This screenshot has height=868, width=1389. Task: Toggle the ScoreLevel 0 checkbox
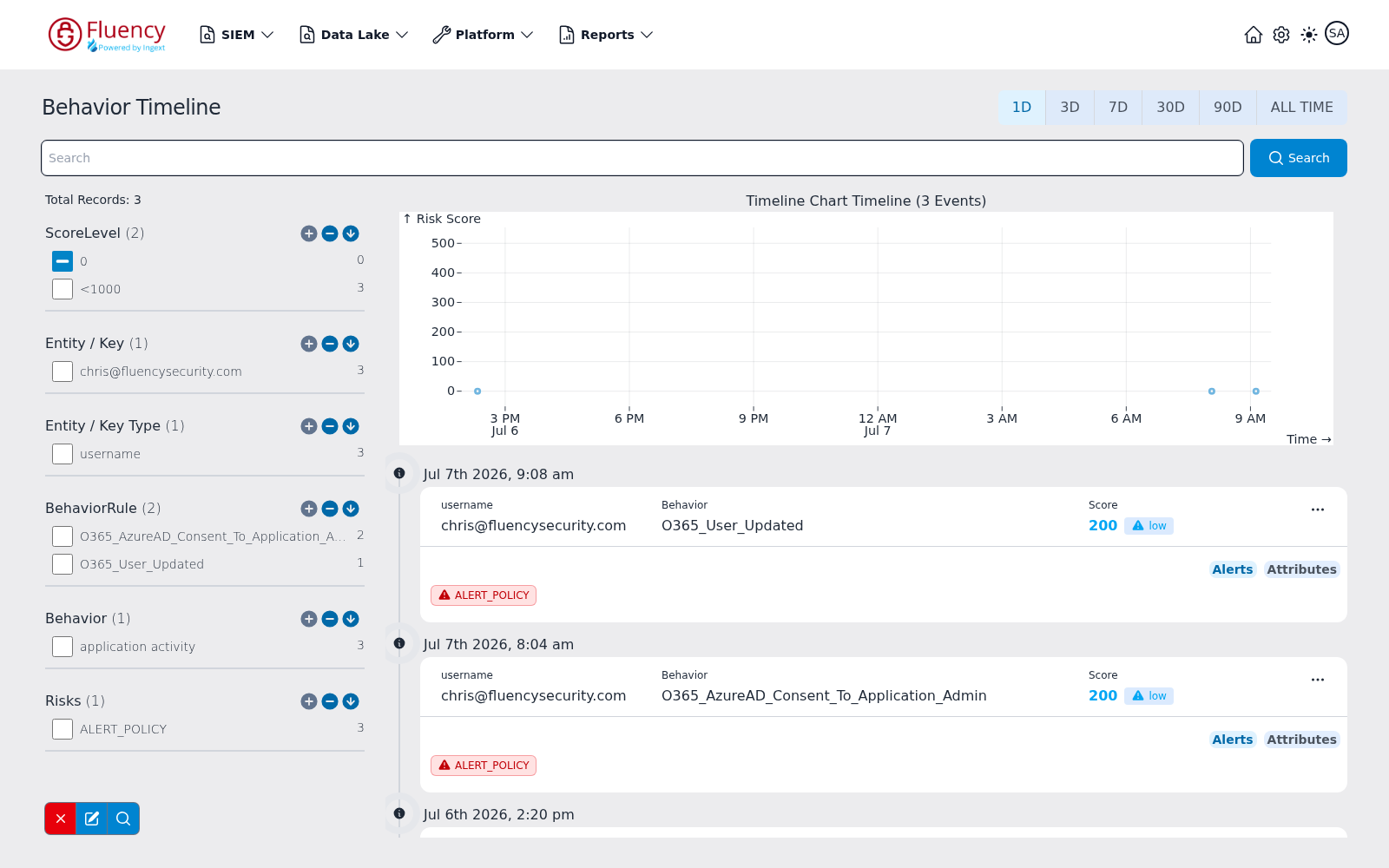pos(63,261)
